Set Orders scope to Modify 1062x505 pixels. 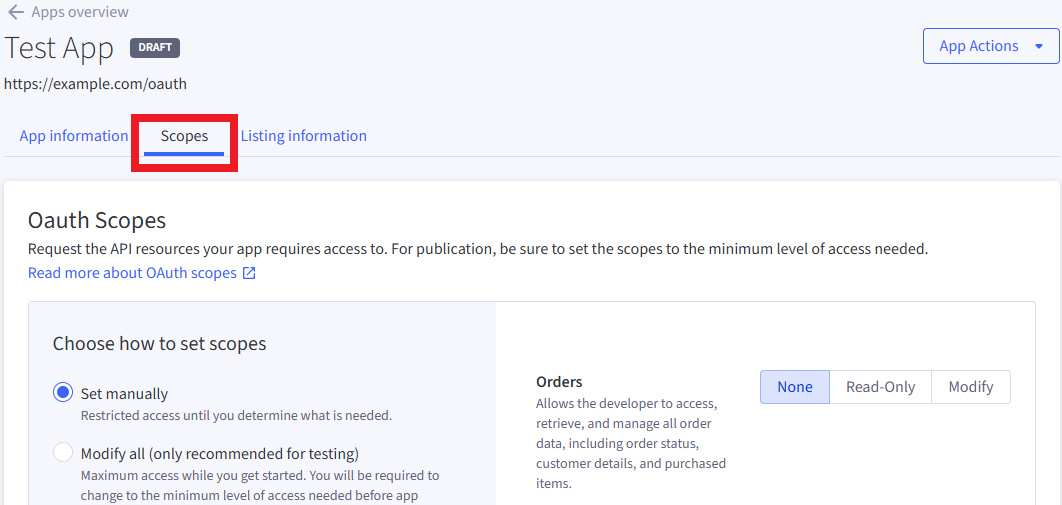970,387
